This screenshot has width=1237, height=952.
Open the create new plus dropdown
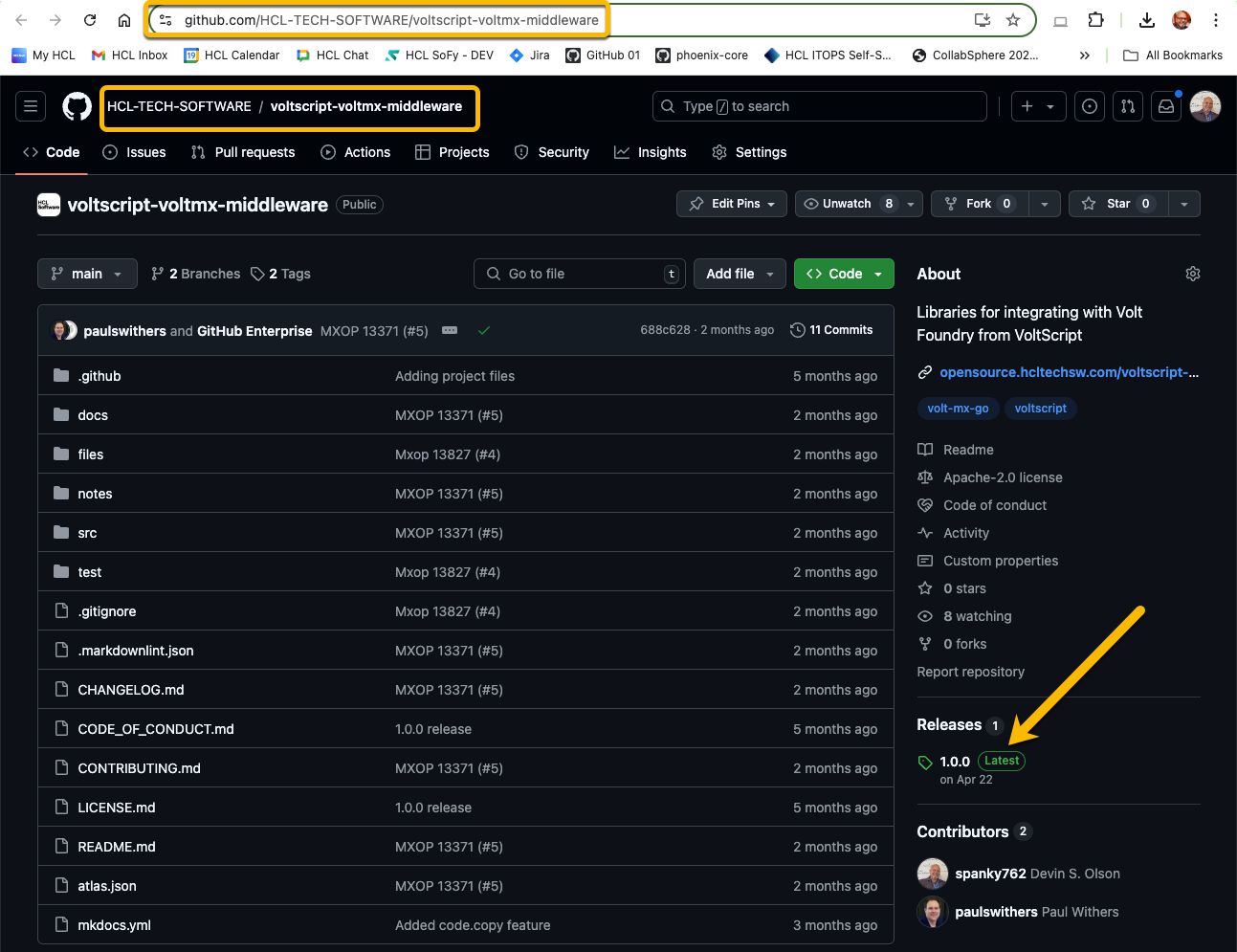point(1038,106)
